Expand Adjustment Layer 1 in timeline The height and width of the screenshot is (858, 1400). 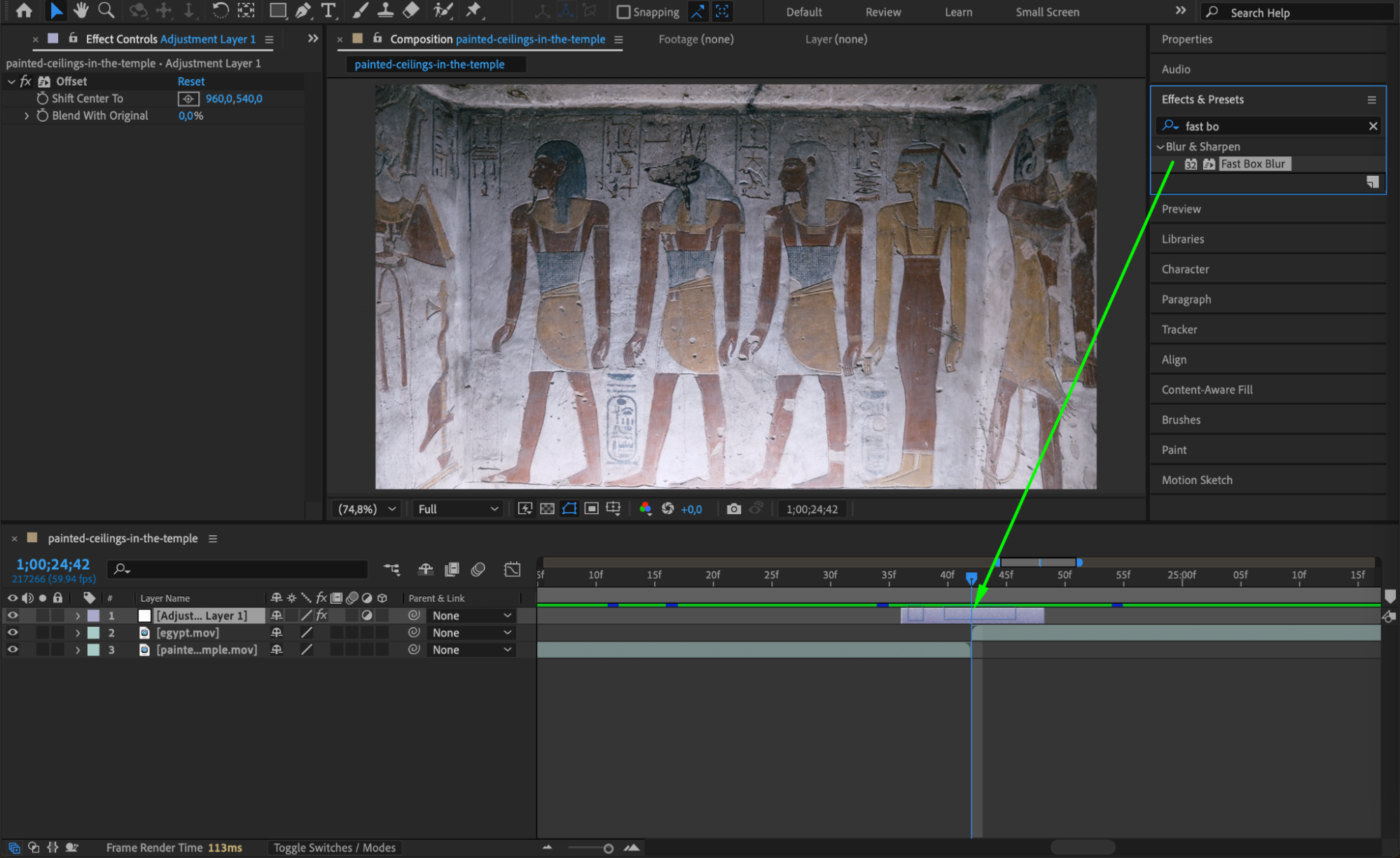pyautogui.click(x=77, y=616)
